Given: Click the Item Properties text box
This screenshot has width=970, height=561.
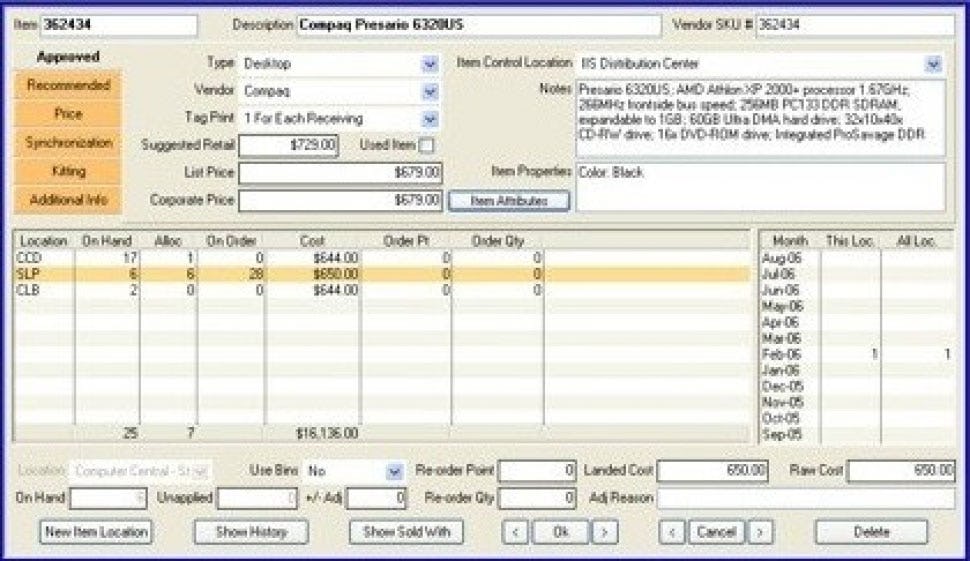Looking at the screenshot, I should coord(760,187).
